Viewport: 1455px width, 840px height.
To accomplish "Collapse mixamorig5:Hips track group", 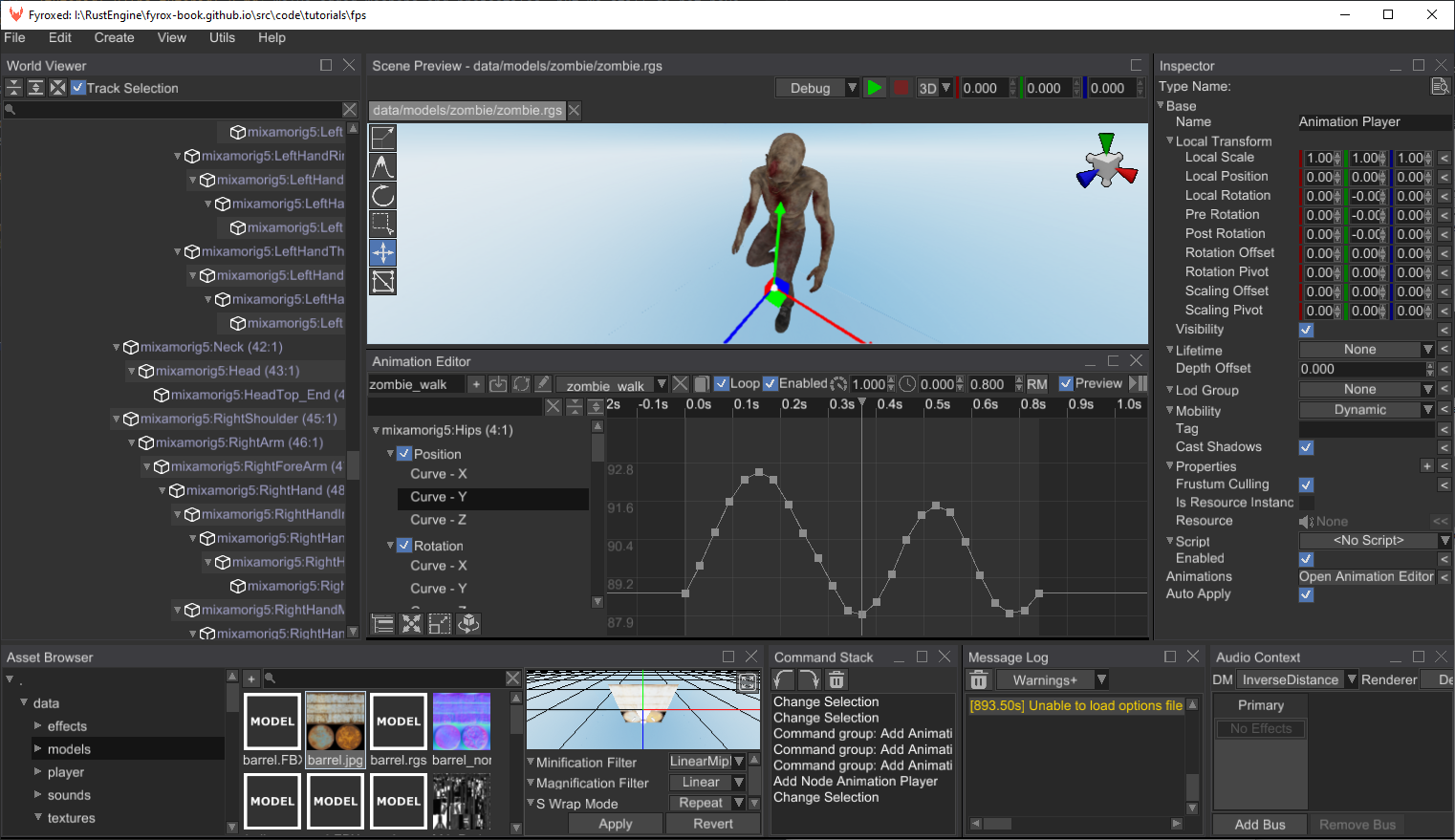I will coord(376,431).
